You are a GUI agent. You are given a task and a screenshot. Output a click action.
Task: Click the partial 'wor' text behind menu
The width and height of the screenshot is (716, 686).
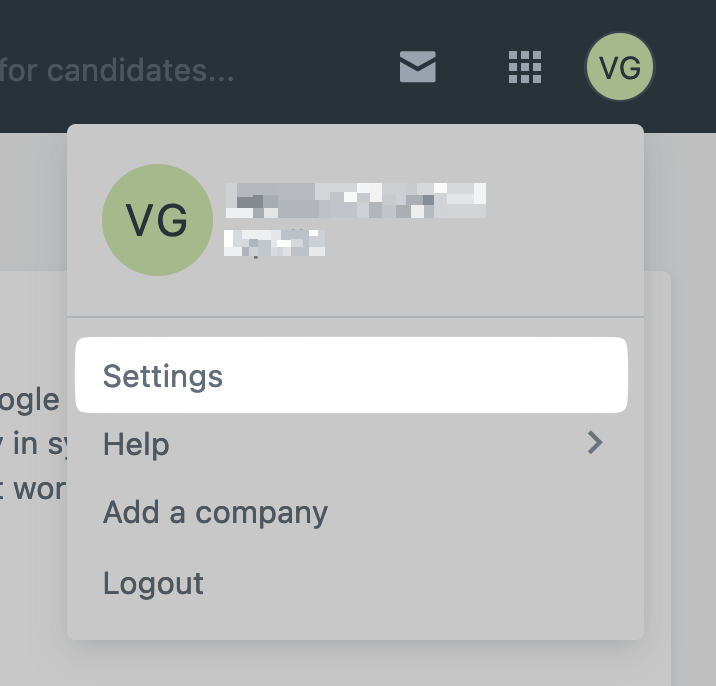[34, 489]
